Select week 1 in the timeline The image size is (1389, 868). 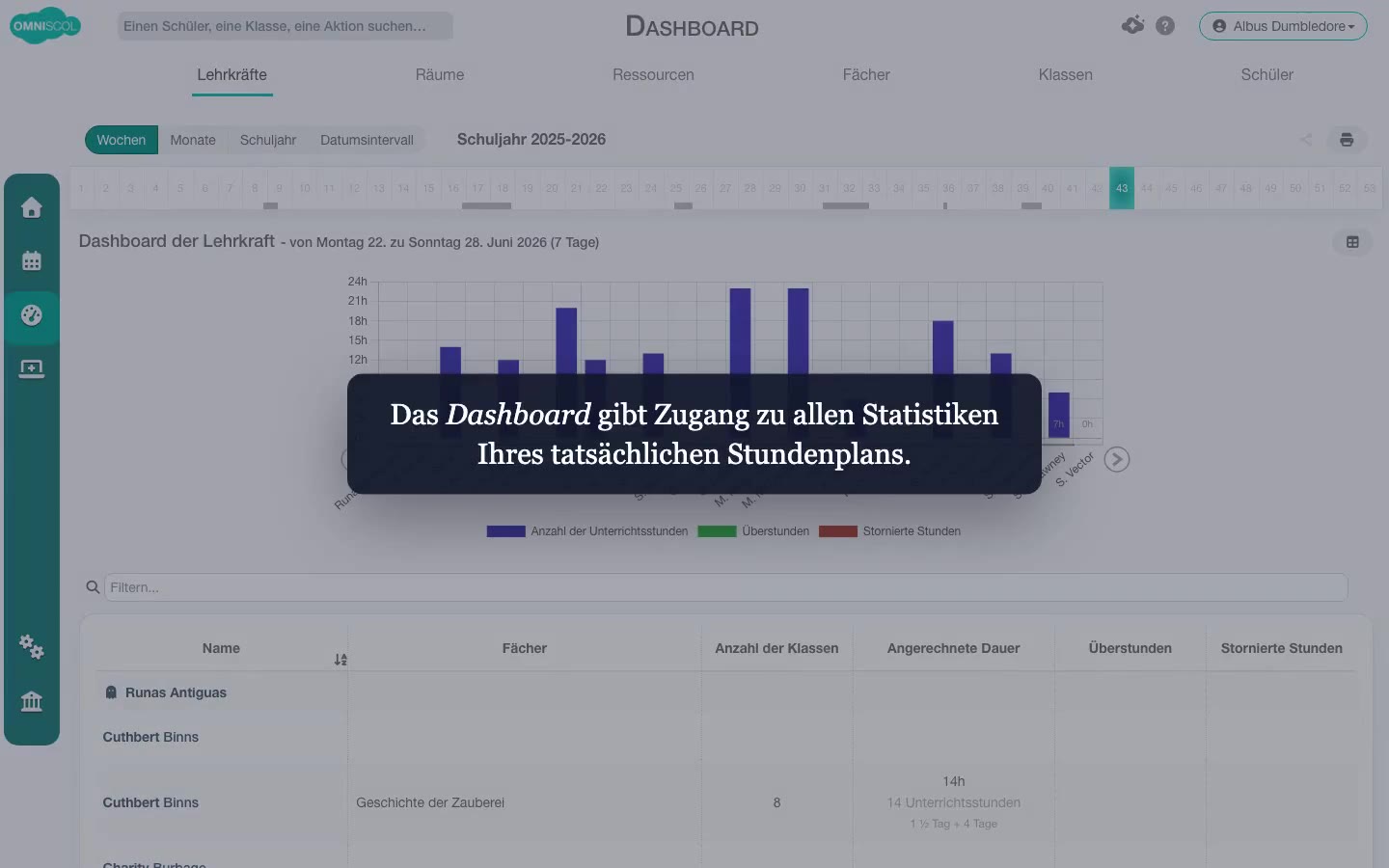click(x=81, y=188)
